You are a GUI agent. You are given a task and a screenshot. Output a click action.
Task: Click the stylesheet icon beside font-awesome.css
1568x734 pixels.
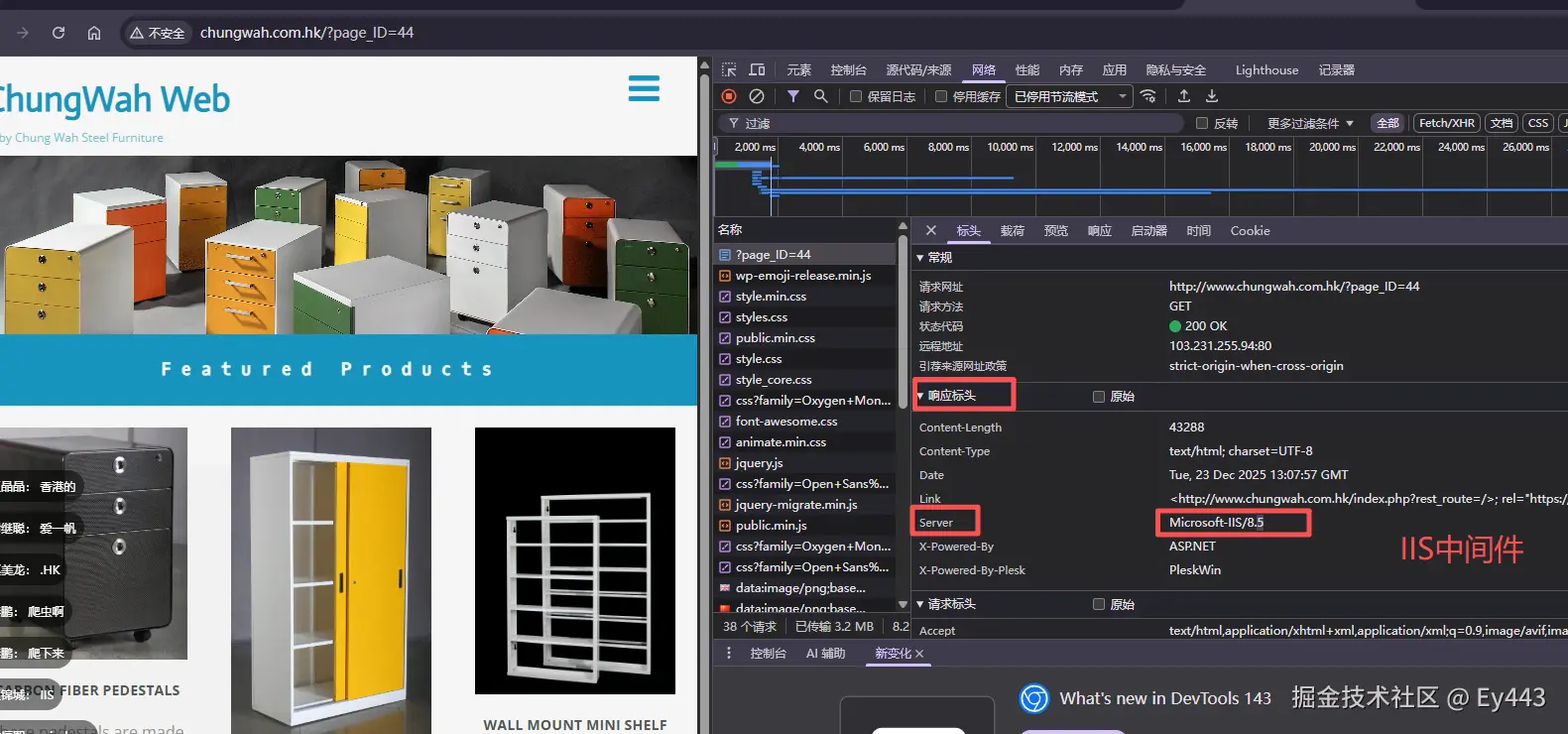[x=725, y=422]
